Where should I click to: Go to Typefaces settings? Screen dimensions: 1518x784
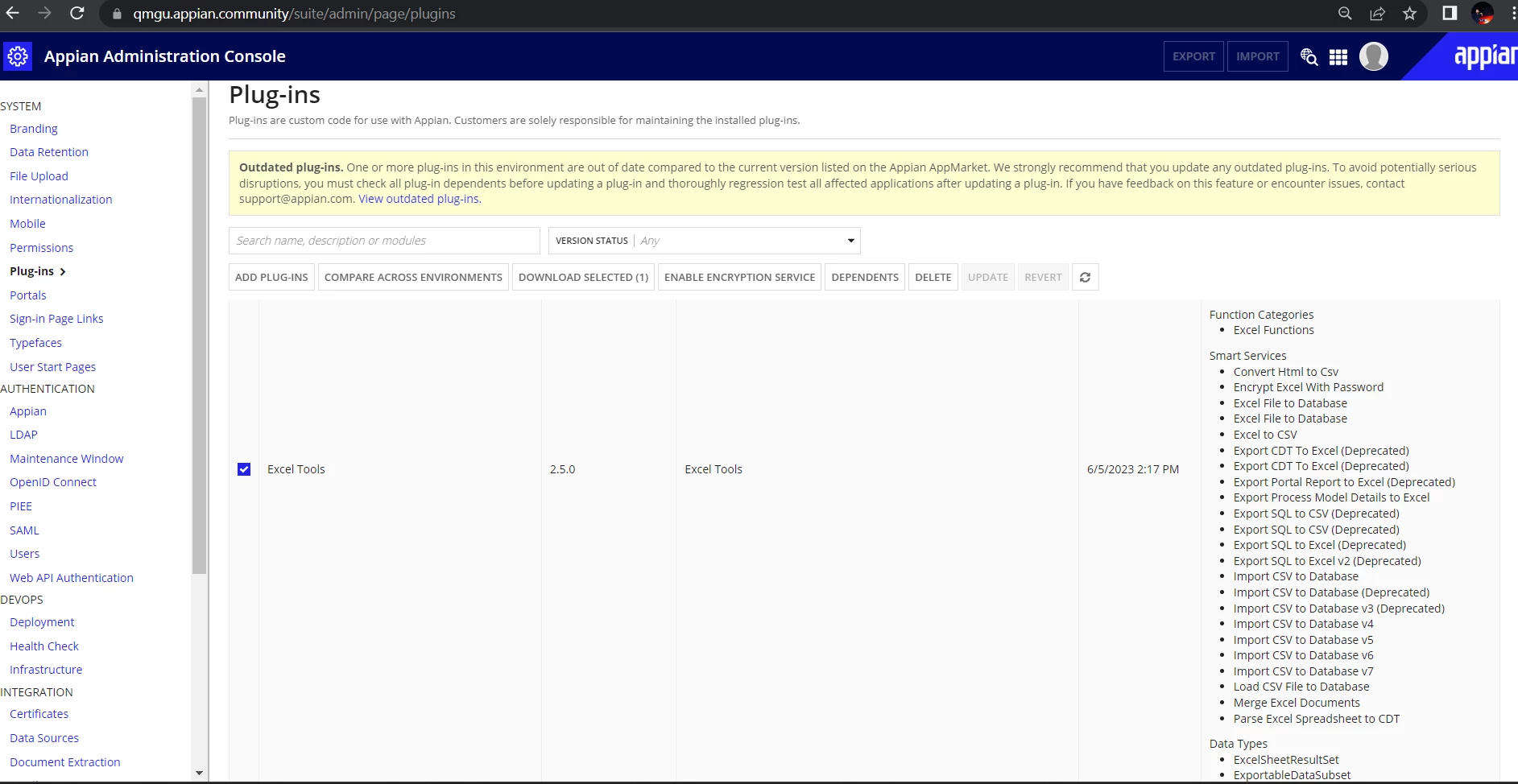point(35,343)
